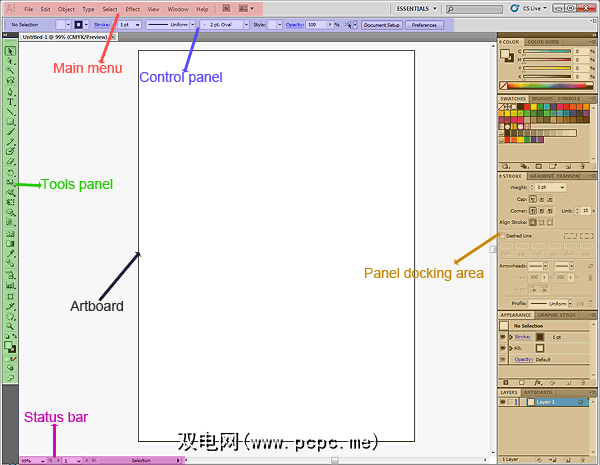
Task: Choose the Round Join corner option
Action: pyautogui.click(x=541, y=211)
